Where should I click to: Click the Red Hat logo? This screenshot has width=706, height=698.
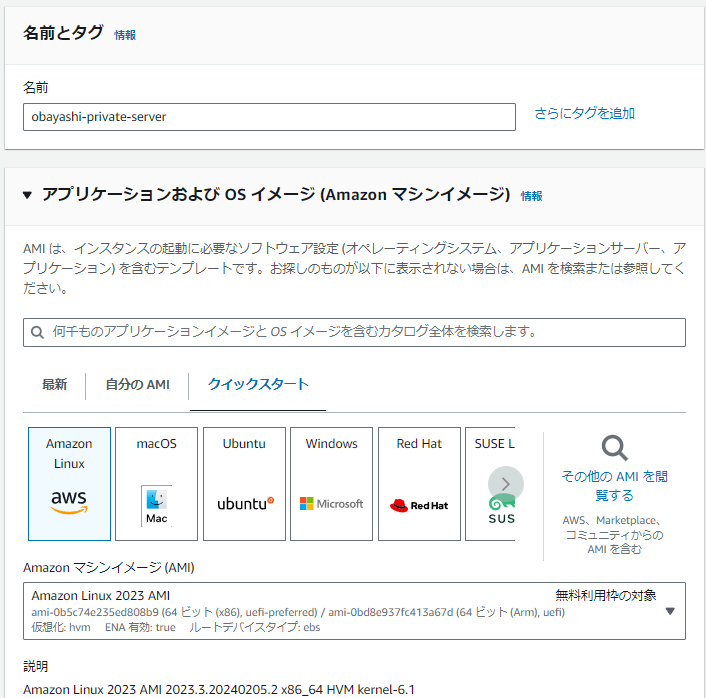419,506
